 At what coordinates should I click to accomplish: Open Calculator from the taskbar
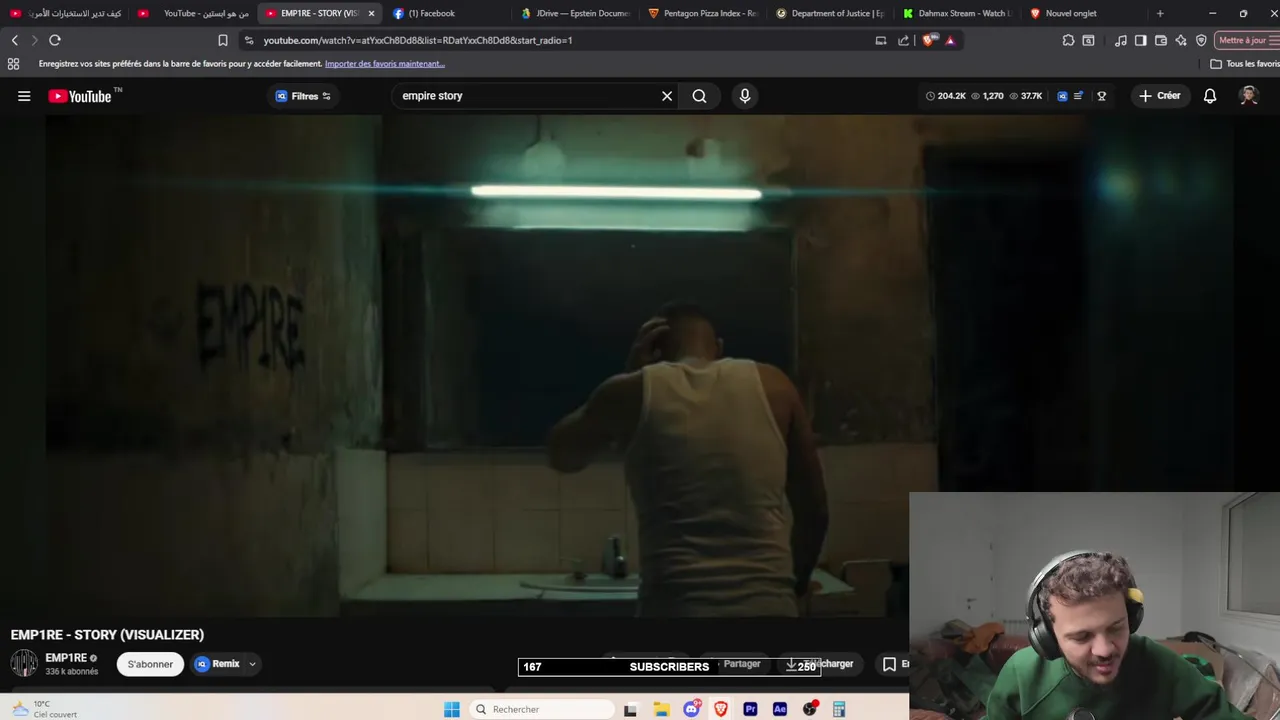(839, 709)
